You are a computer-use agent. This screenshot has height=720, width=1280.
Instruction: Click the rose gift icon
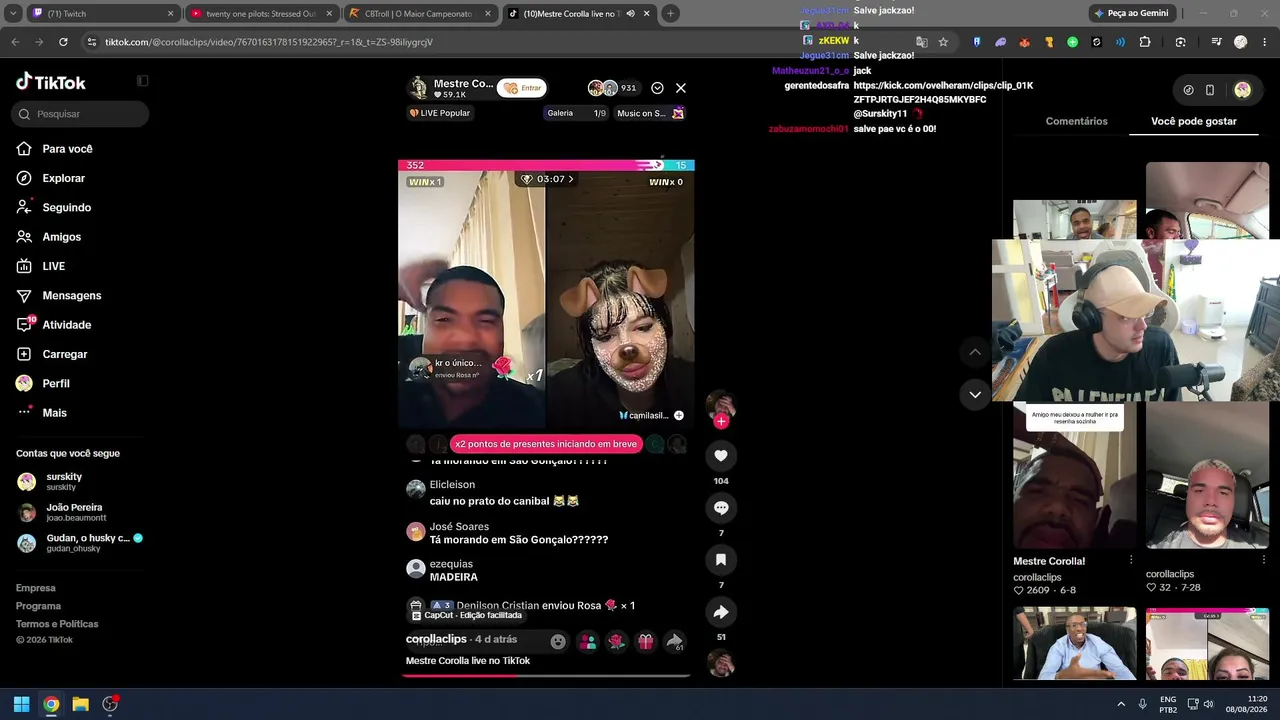click(x=617, y=642)
